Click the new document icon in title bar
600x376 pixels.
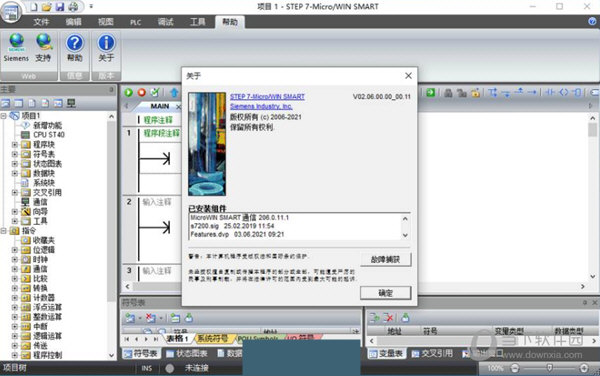click(x=34, y=7)
